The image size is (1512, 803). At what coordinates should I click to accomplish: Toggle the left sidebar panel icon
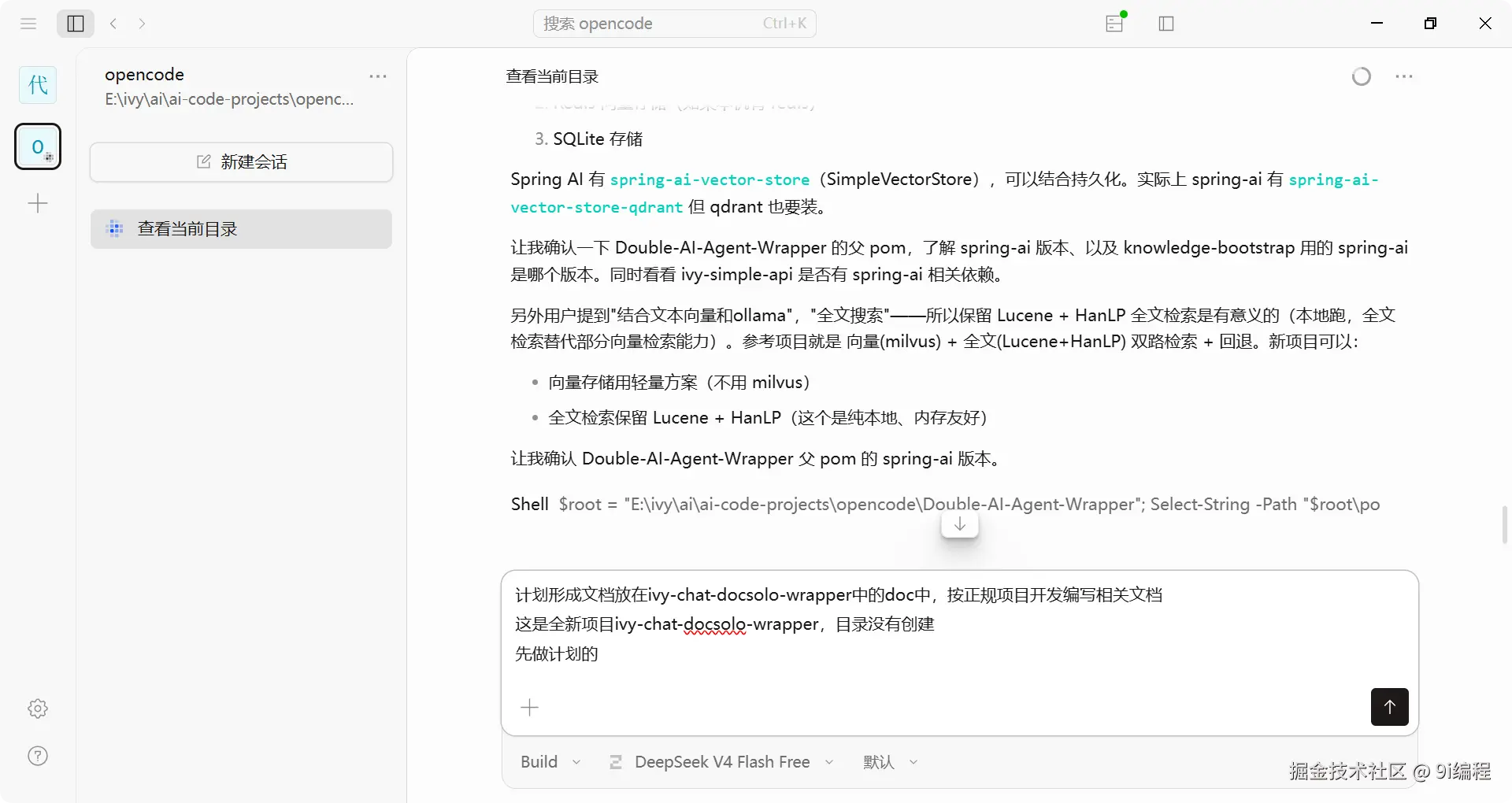click(76, 24)
